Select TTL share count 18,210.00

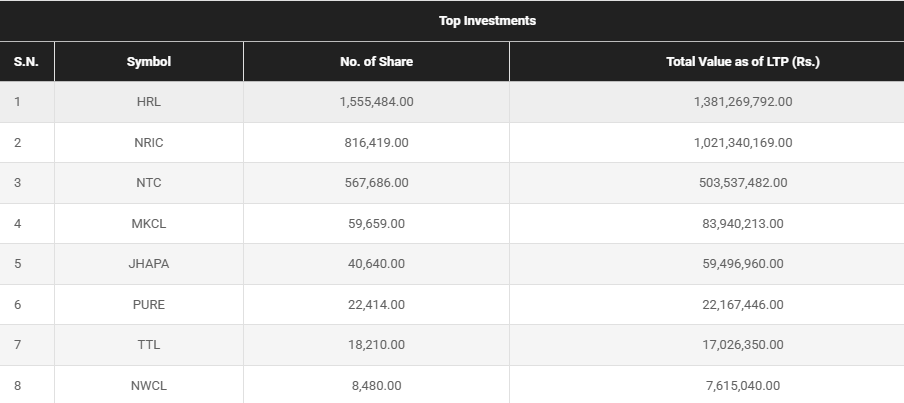[x=376, y=345]
